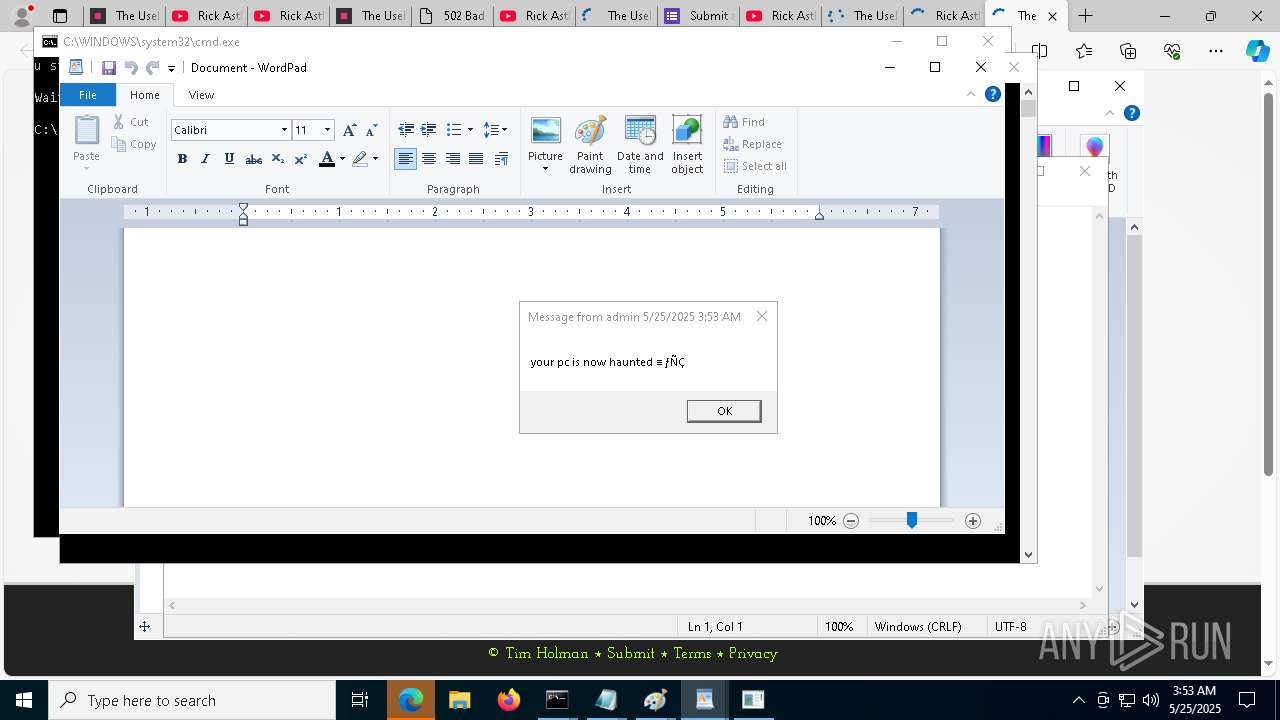
Task: Apply the text highlight color
Action: [359, 159]
